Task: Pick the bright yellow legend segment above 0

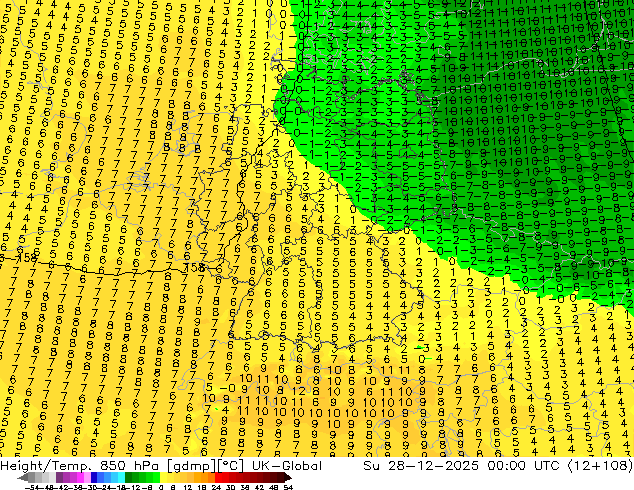Action: click(x=163, y=478)
